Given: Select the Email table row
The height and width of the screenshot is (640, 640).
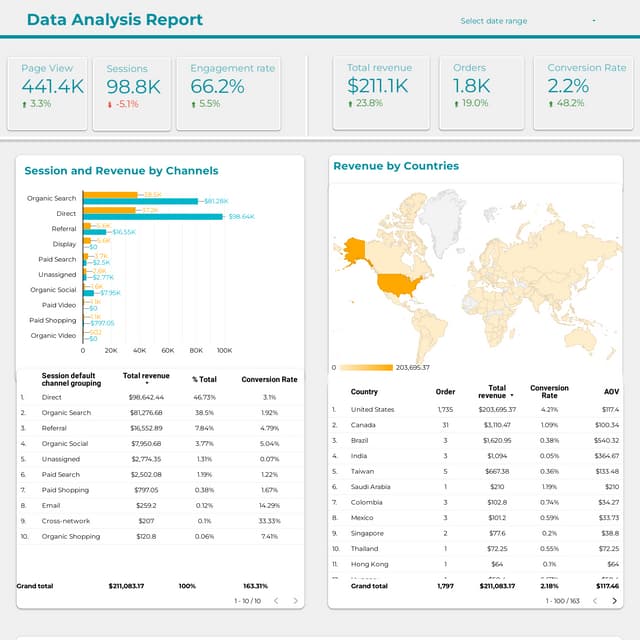Looking at the screenshot, I should click(x=160, y=505).
